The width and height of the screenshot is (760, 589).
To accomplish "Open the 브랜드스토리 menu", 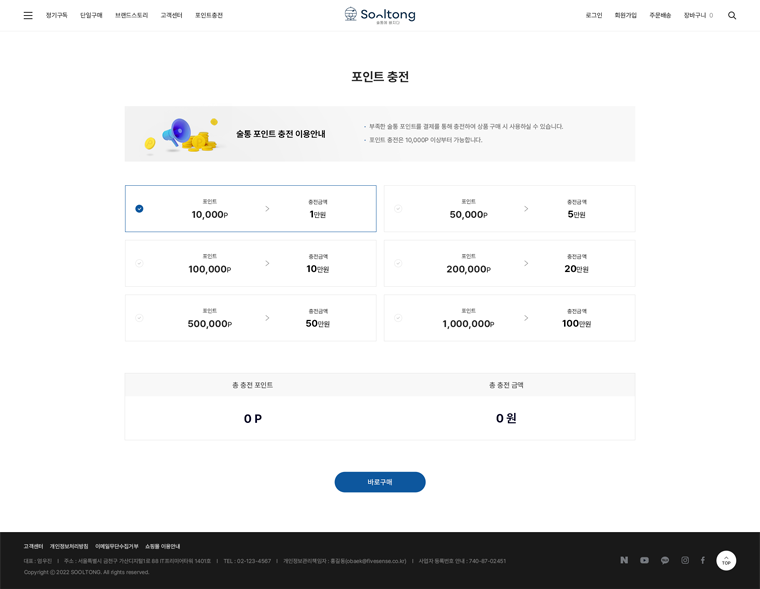I will [131, 16].
